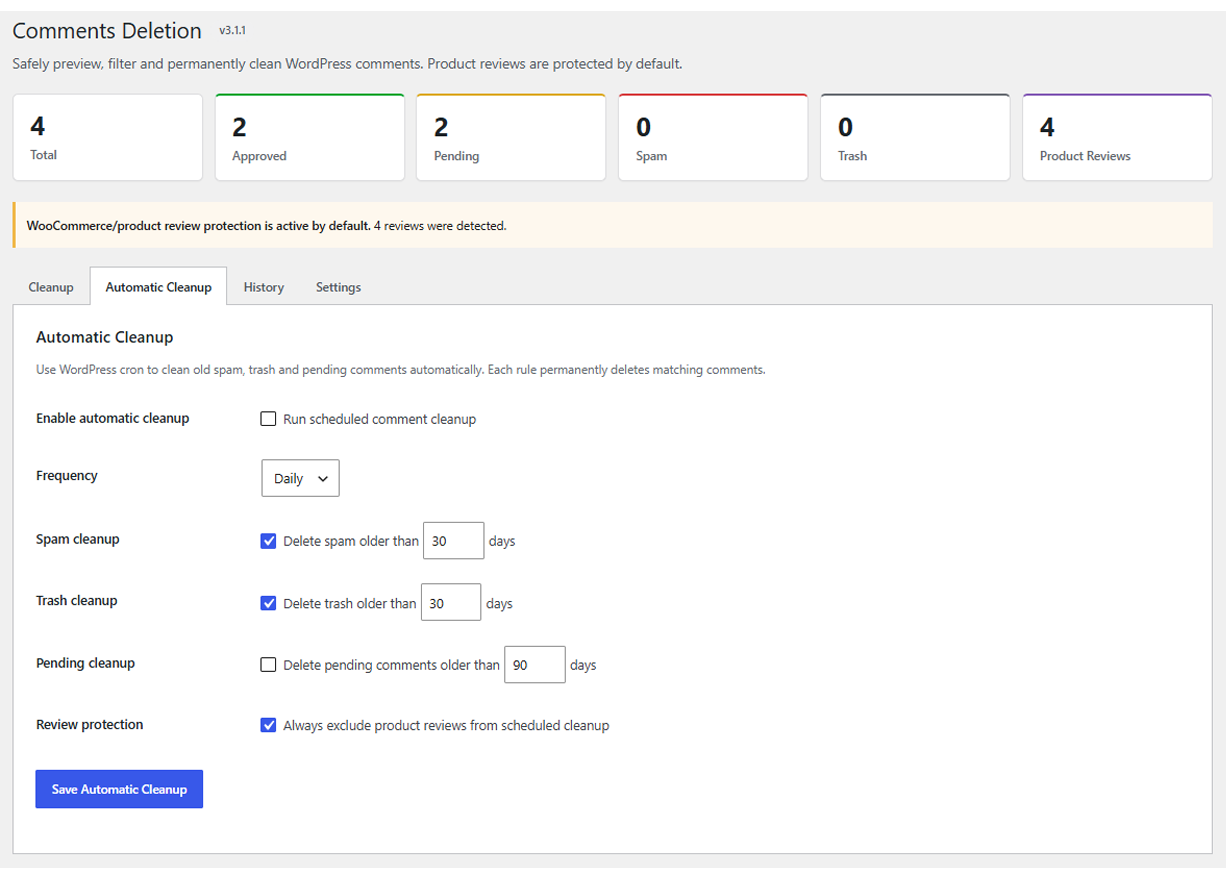The height and width of the screenshot is (883, 1226).
Task: Click the Approved comments stat card
Action: 310,137
